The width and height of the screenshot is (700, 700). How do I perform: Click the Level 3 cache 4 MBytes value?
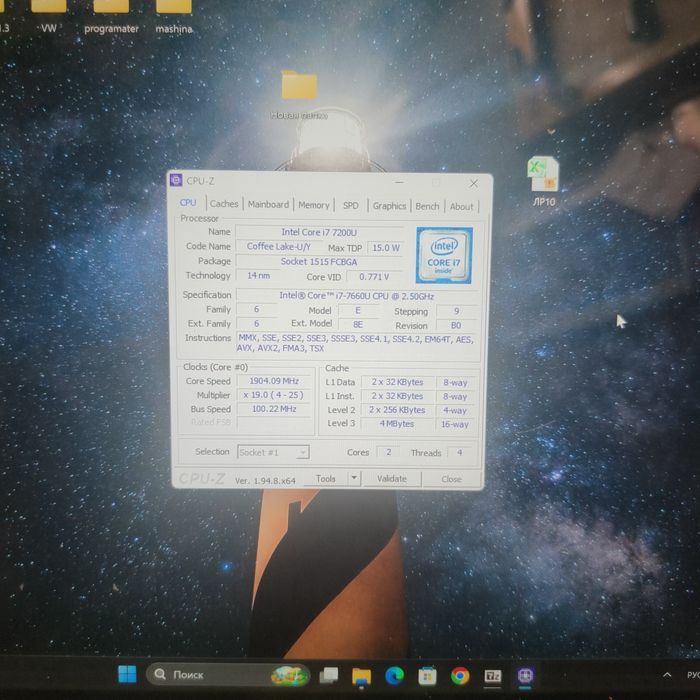coord(397,424)
